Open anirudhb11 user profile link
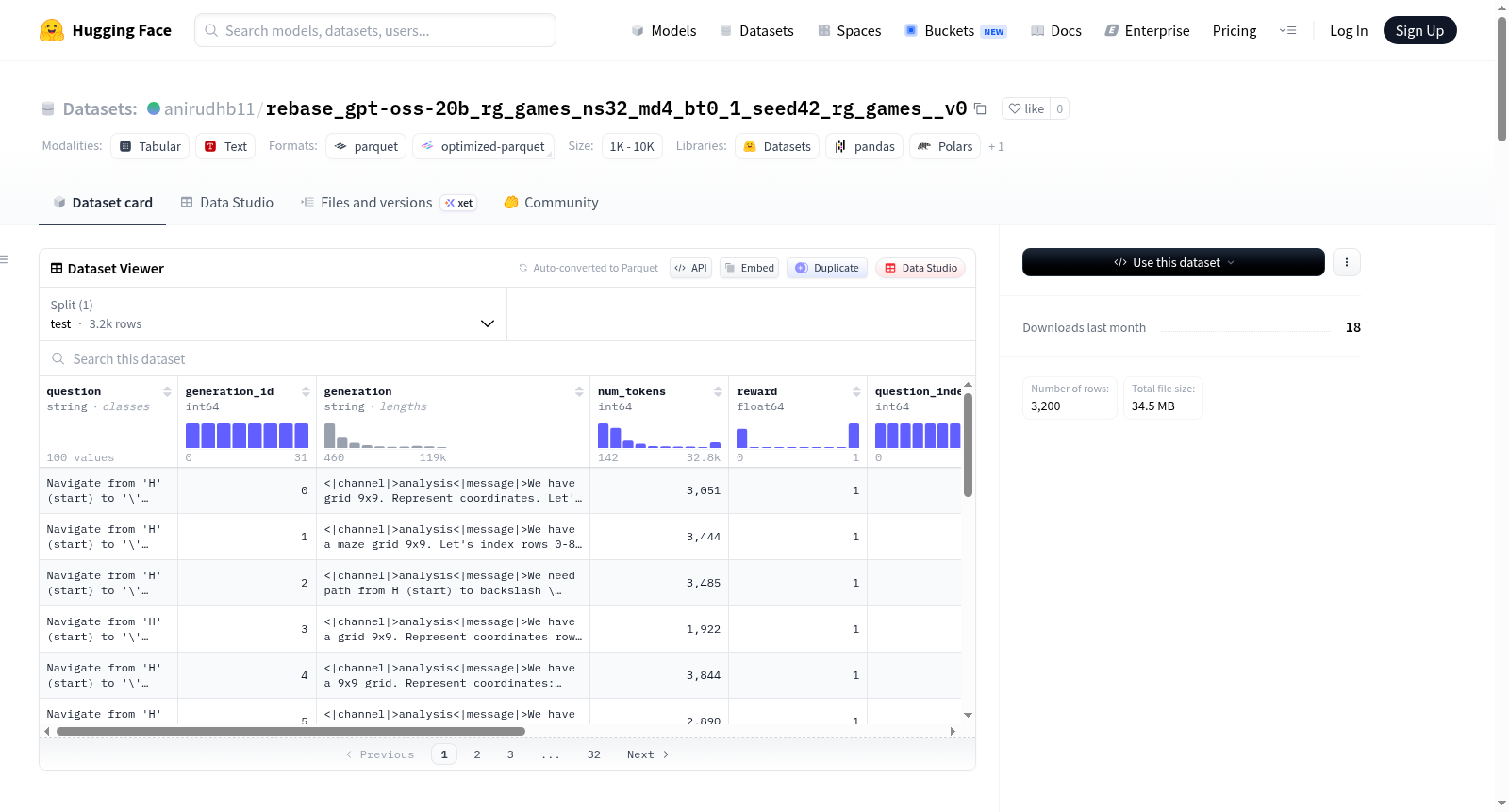 click(x=209, y=108)
